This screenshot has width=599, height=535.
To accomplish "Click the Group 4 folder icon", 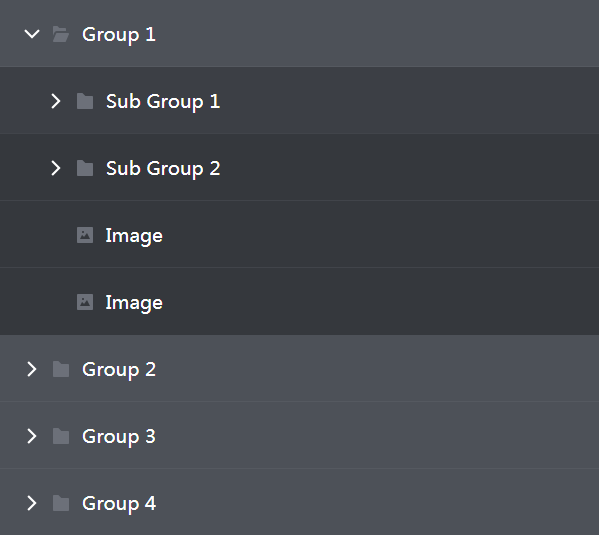I will click(x=61, y=503).
